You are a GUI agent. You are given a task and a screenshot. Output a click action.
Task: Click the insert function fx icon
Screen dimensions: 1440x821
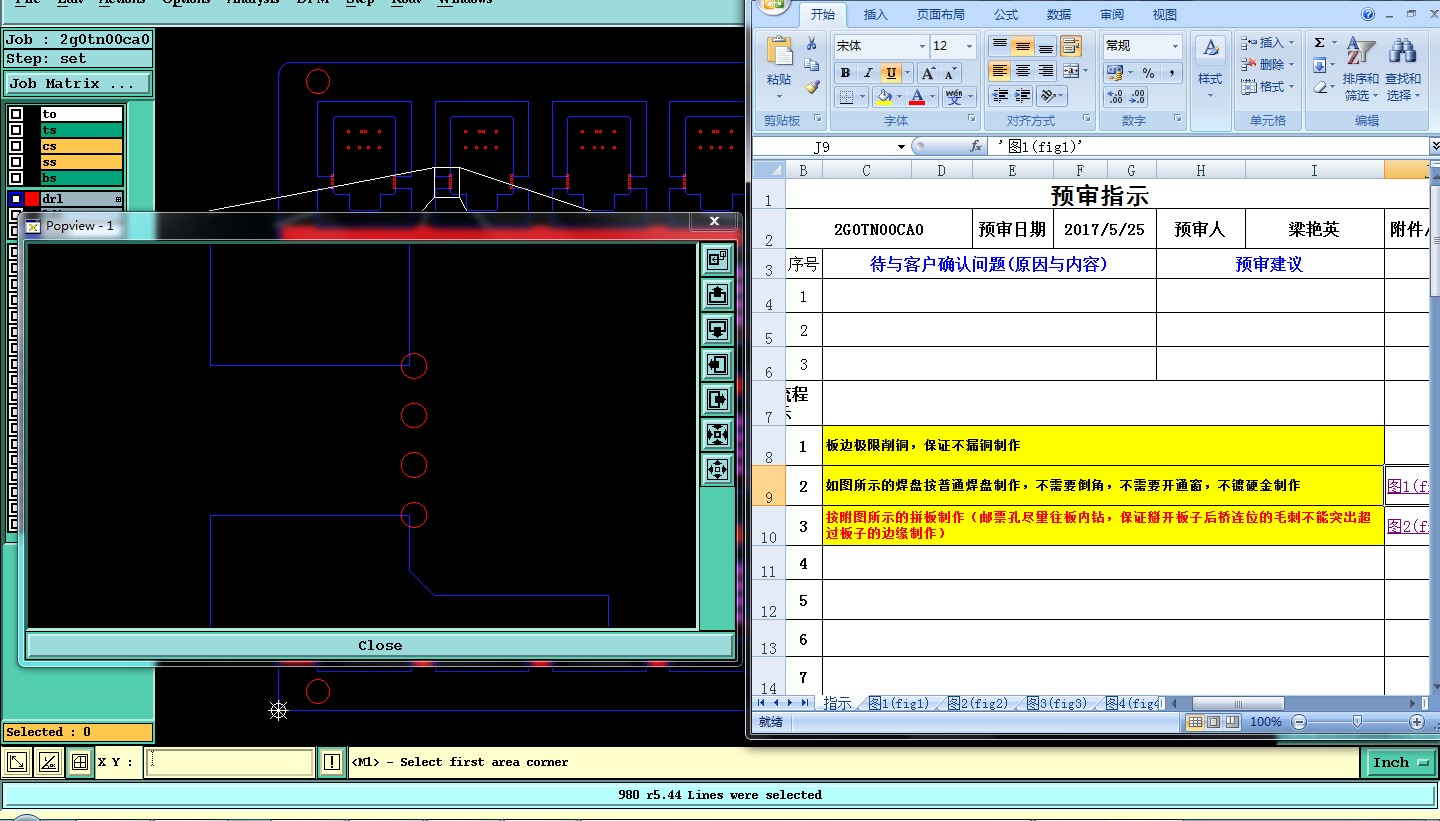(975, 147)
